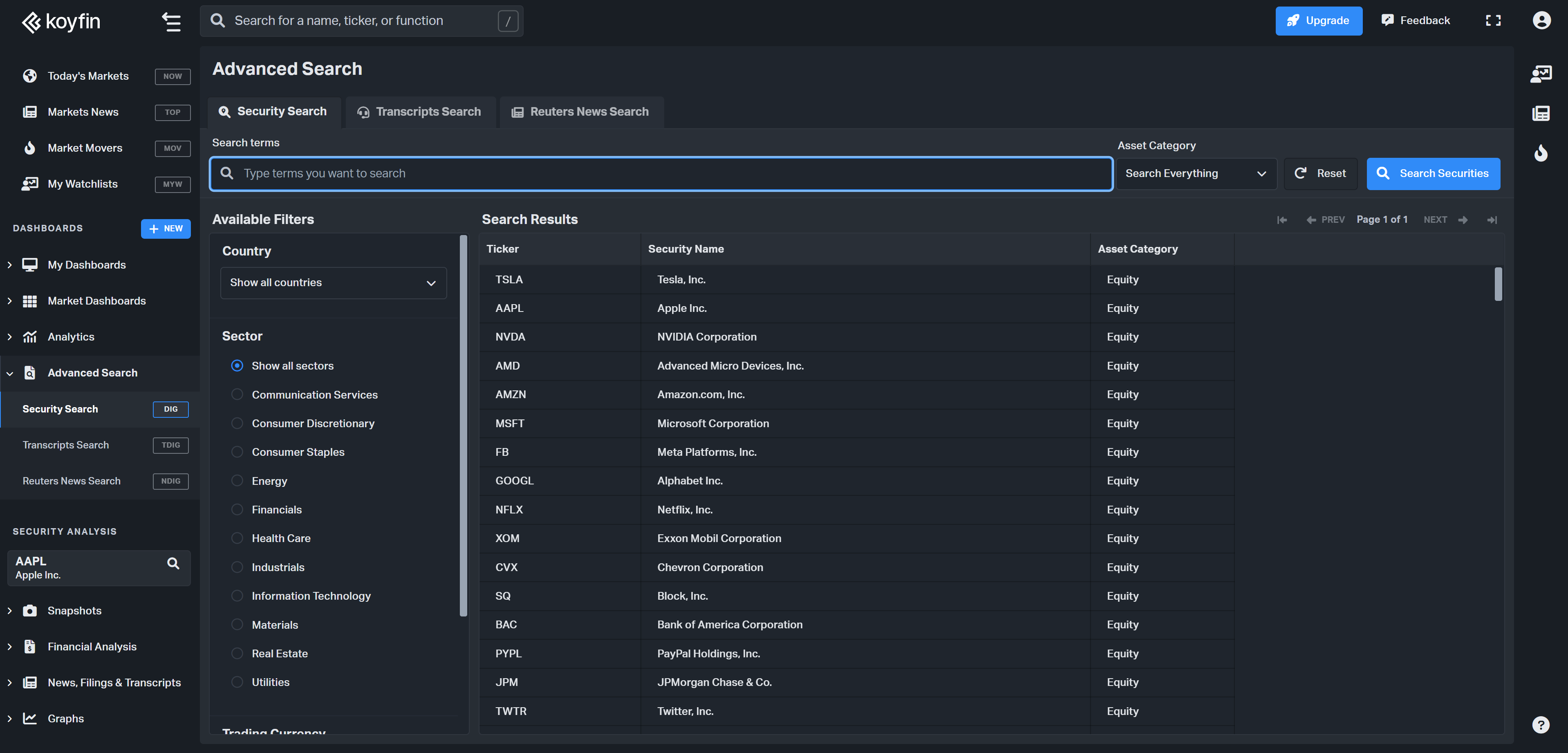Click the Upgrade button
The width and height of the screenshot is (1568, 753).
[x=1318, y=21]
